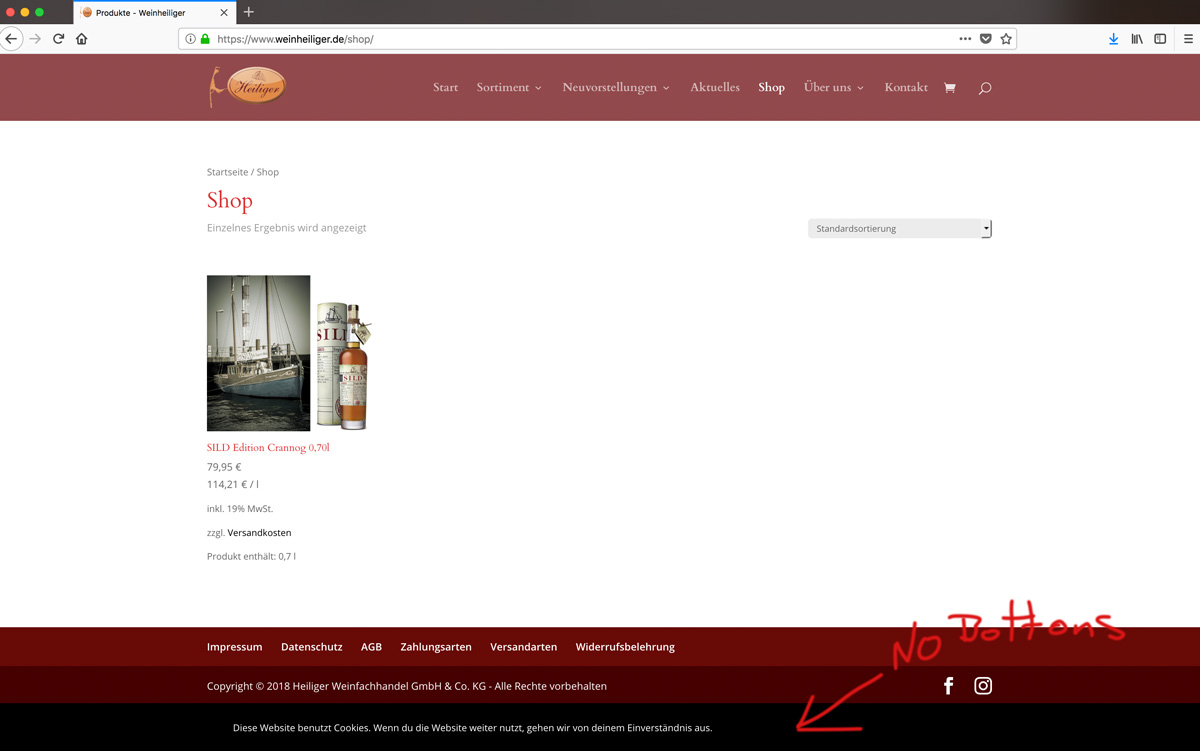Open the Kontakt page

(x=906, y=87)
